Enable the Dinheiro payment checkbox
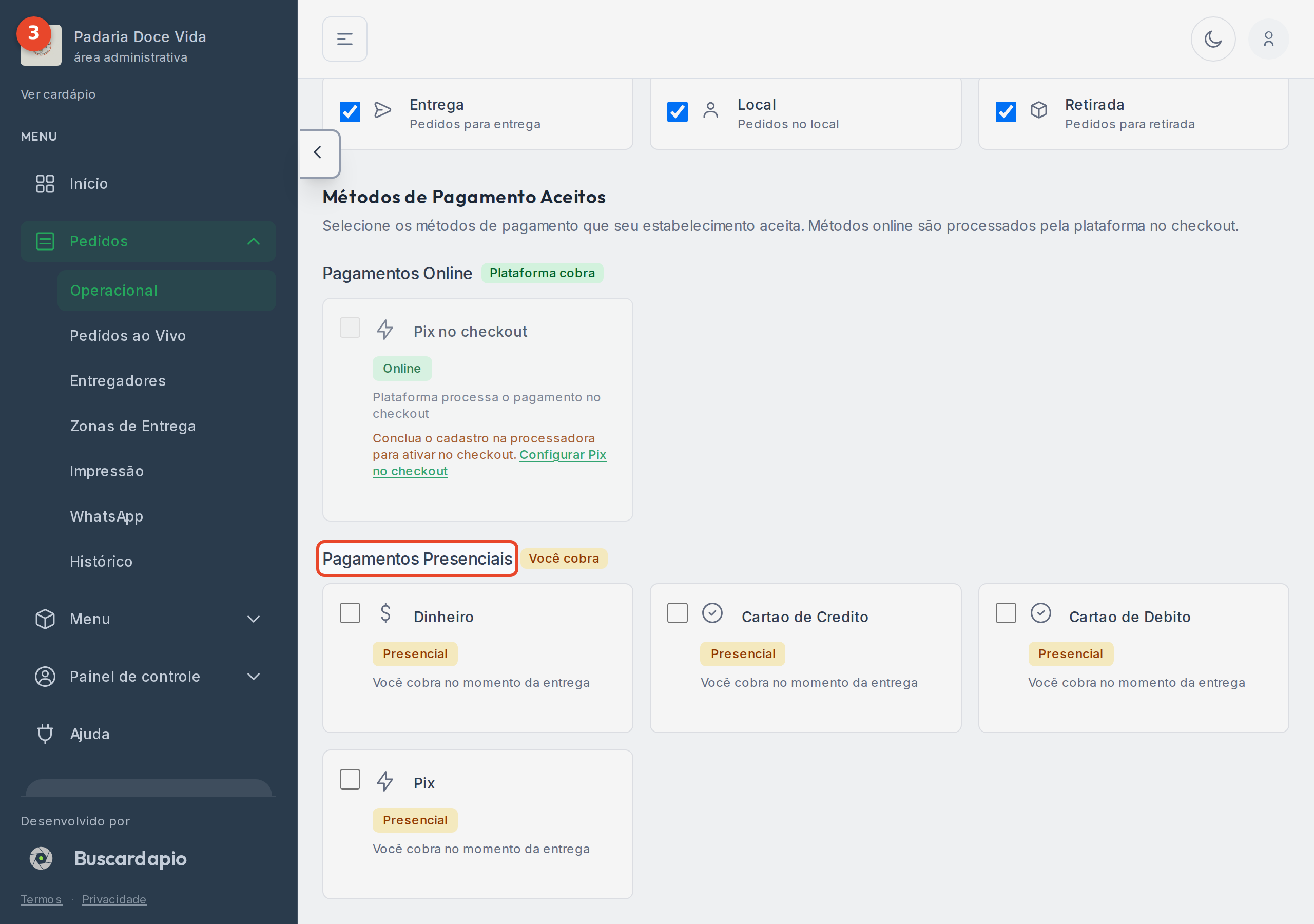 (x=350, y=612)
